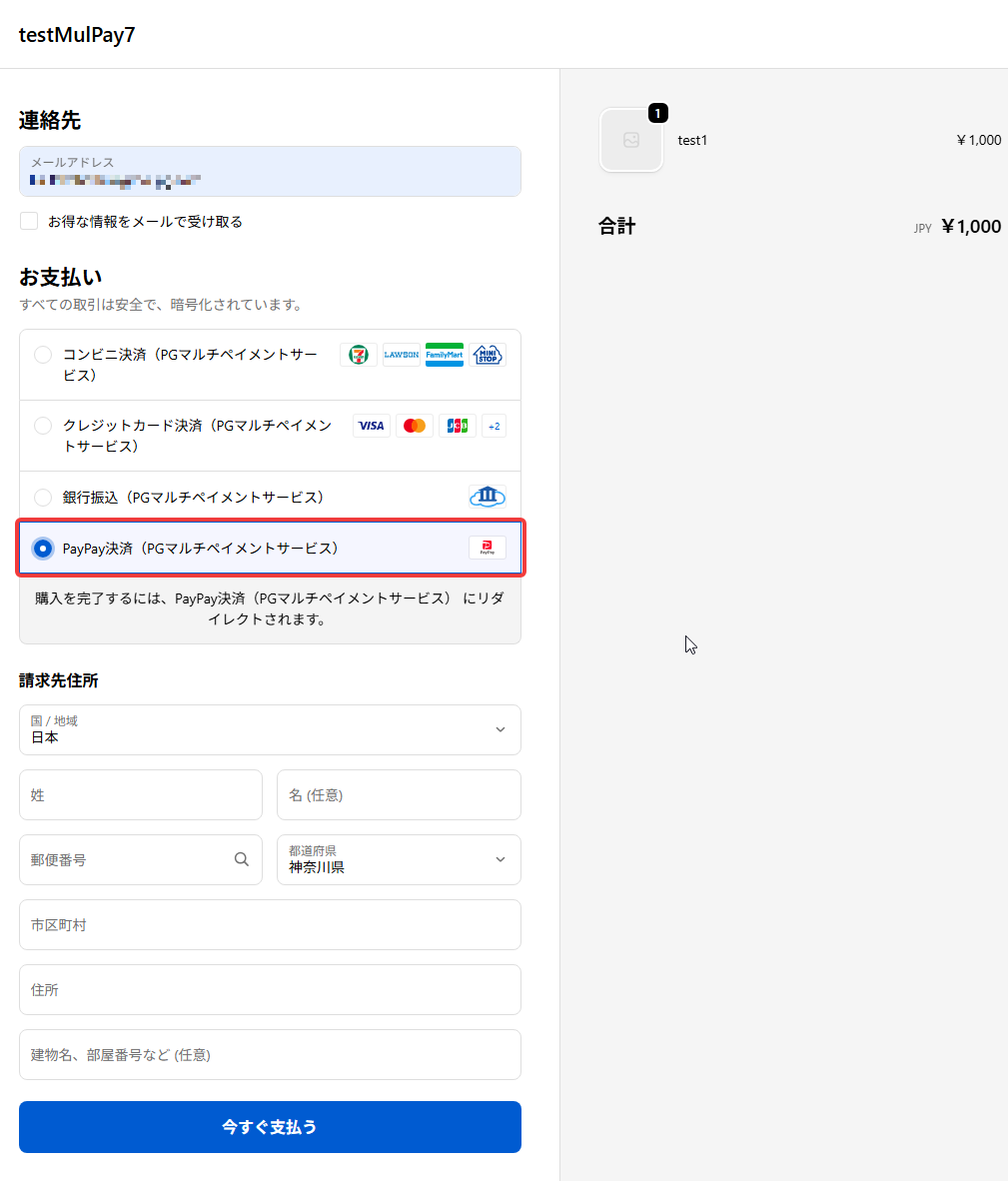Click the 郵便番号 input field
Screen dimensions: 1008x1181
pos(141,859)
